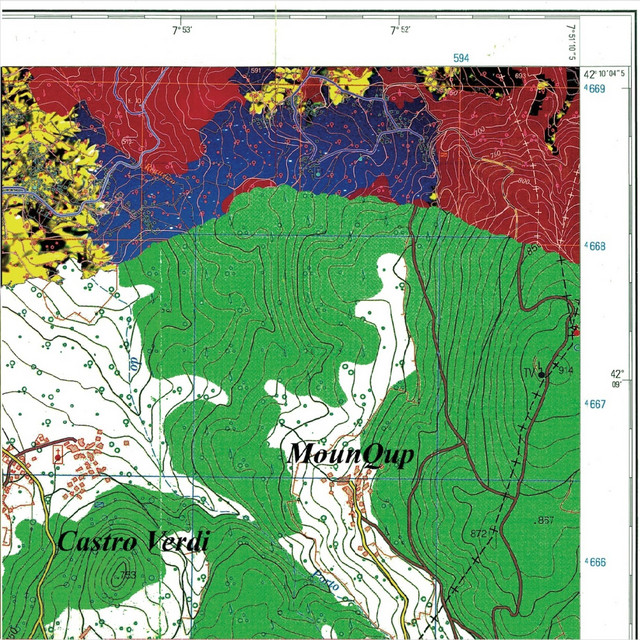Select the .857 elevation point
Image resolution: width=640 pixels, height=640 pixels.
(x=544, y=522)
